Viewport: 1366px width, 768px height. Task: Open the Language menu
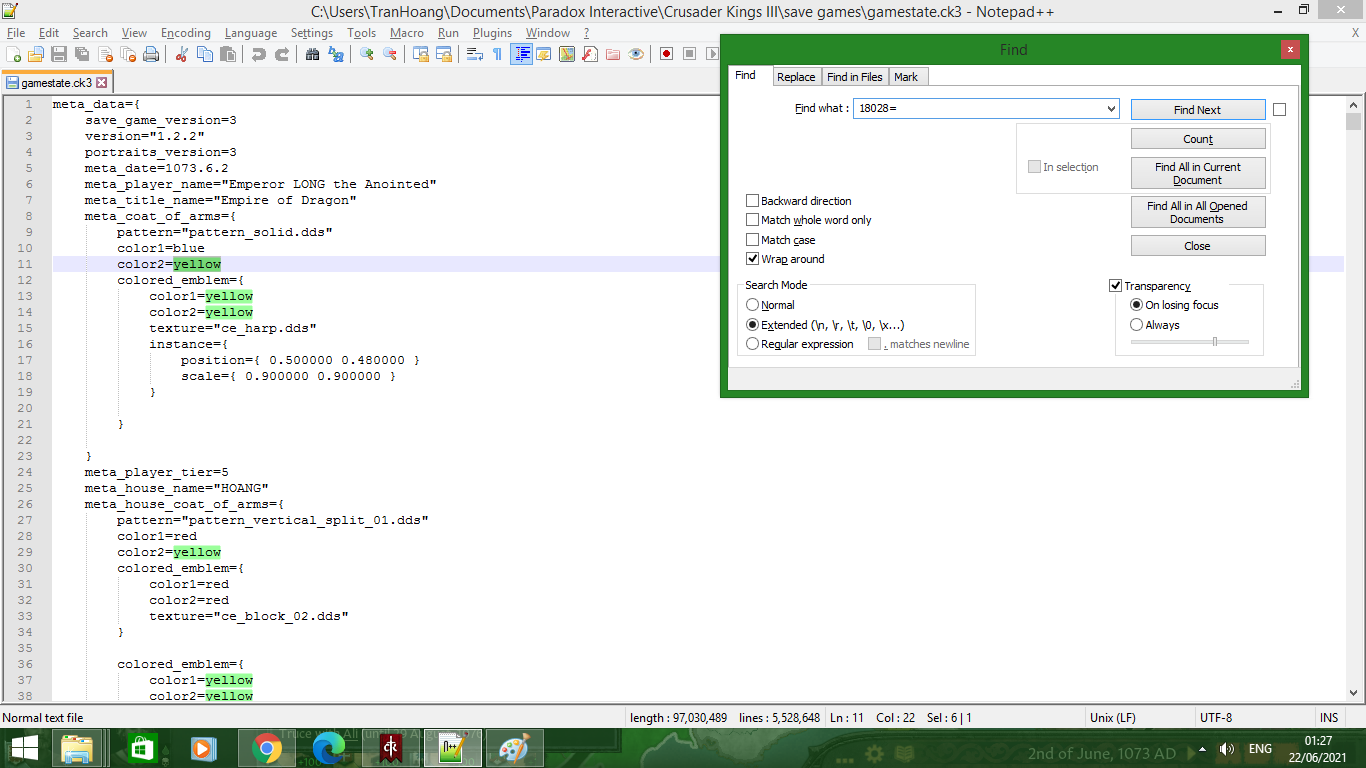pos(251,33)
